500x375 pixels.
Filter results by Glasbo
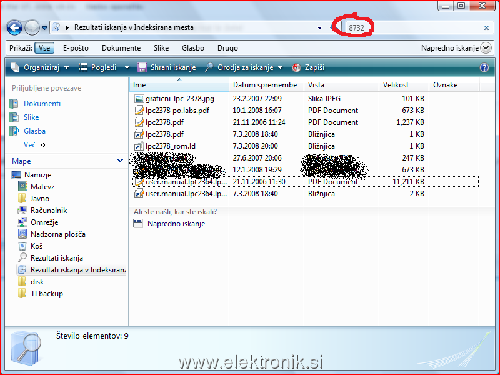point(193,48)
